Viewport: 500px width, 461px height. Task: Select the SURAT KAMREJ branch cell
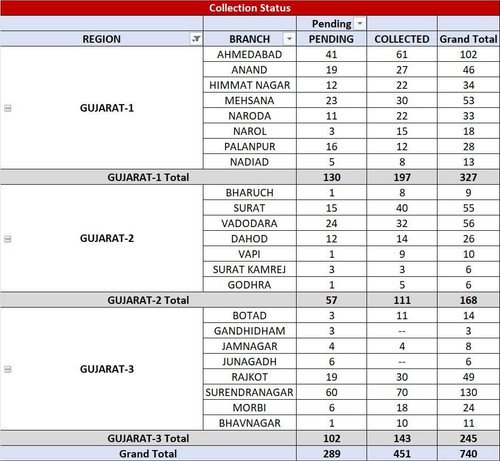(x=250, y=269)
